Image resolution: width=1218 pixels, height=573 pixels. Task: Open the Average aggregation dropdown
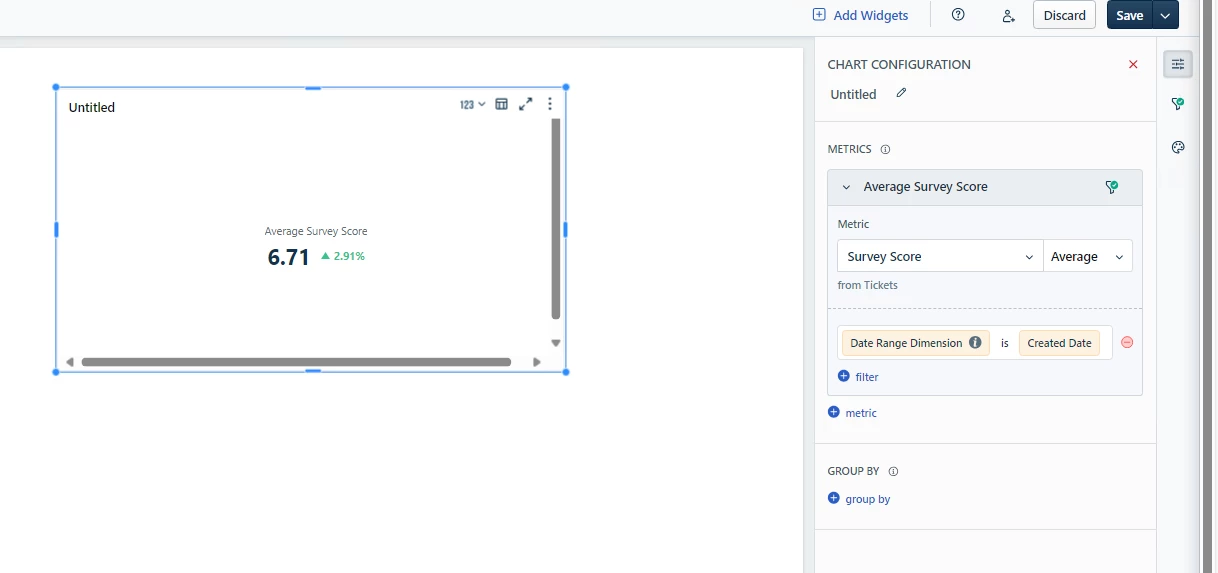tap(1088, 256)
